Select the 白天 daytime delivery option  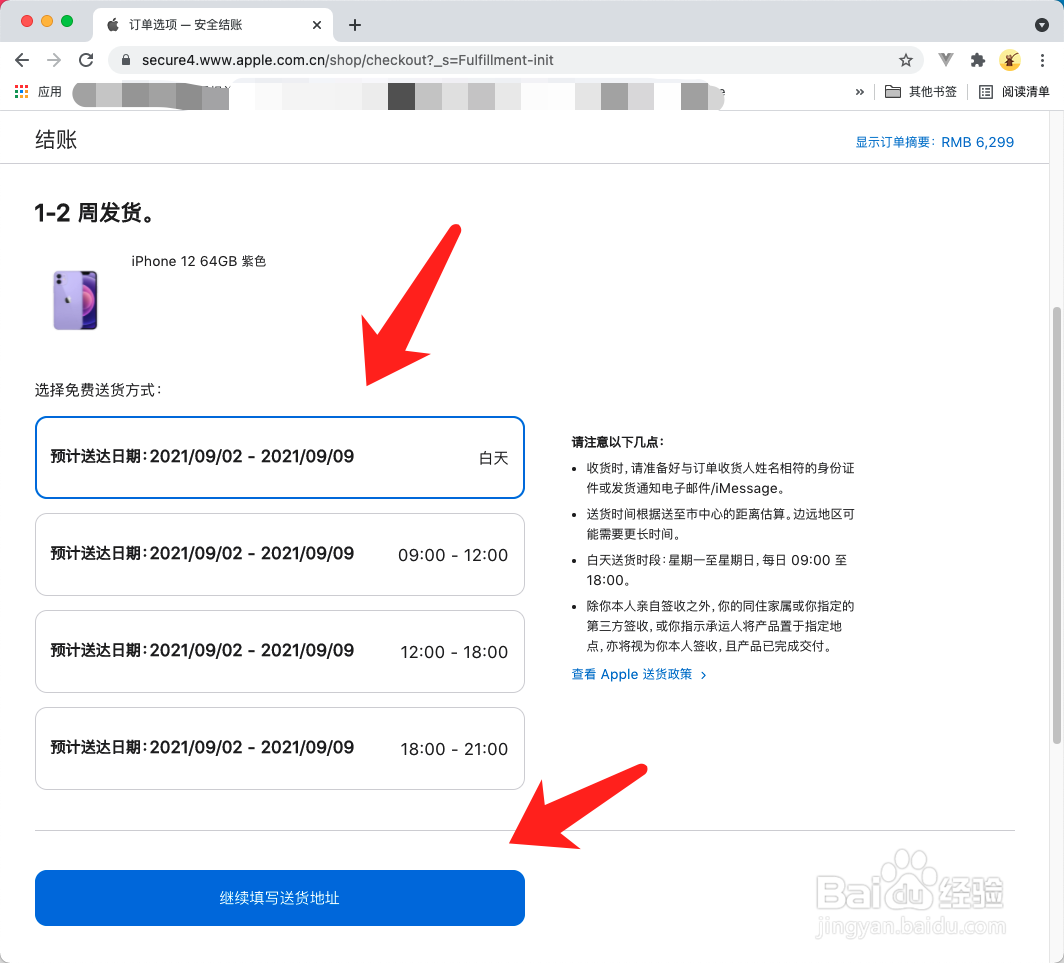point(280,457)
